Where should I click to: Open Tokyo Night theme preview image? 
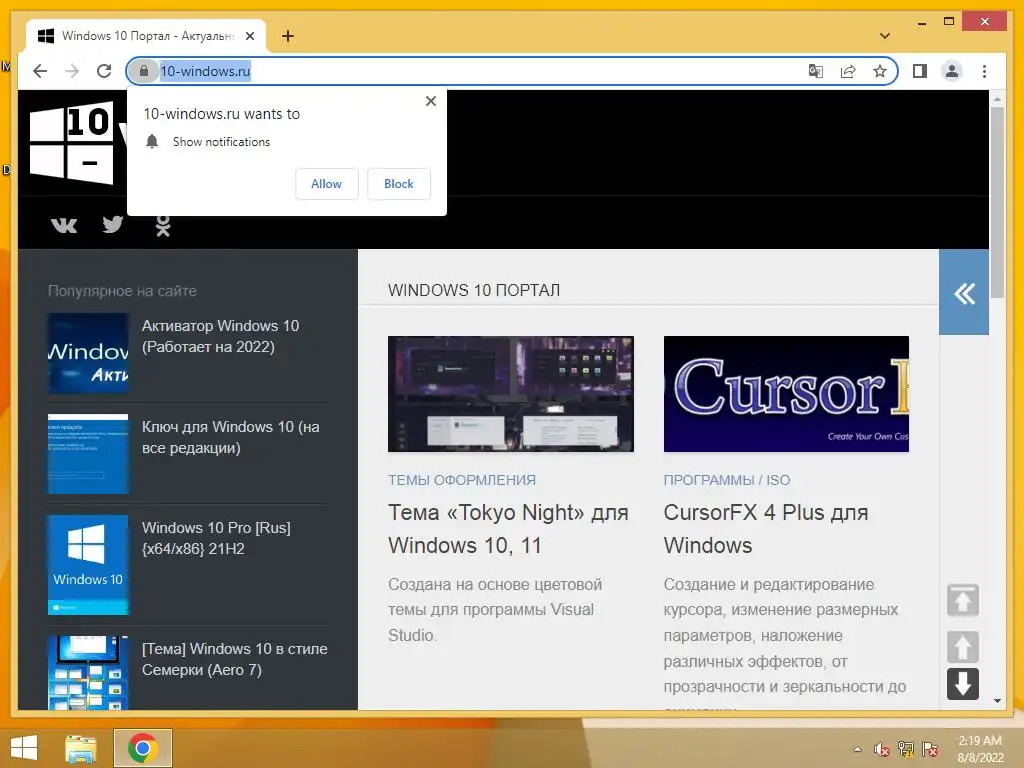[511, 394]
